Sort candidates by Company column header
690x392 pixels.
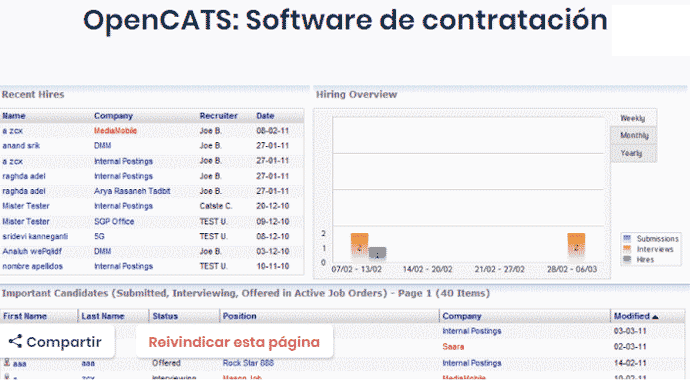point(462,316)
